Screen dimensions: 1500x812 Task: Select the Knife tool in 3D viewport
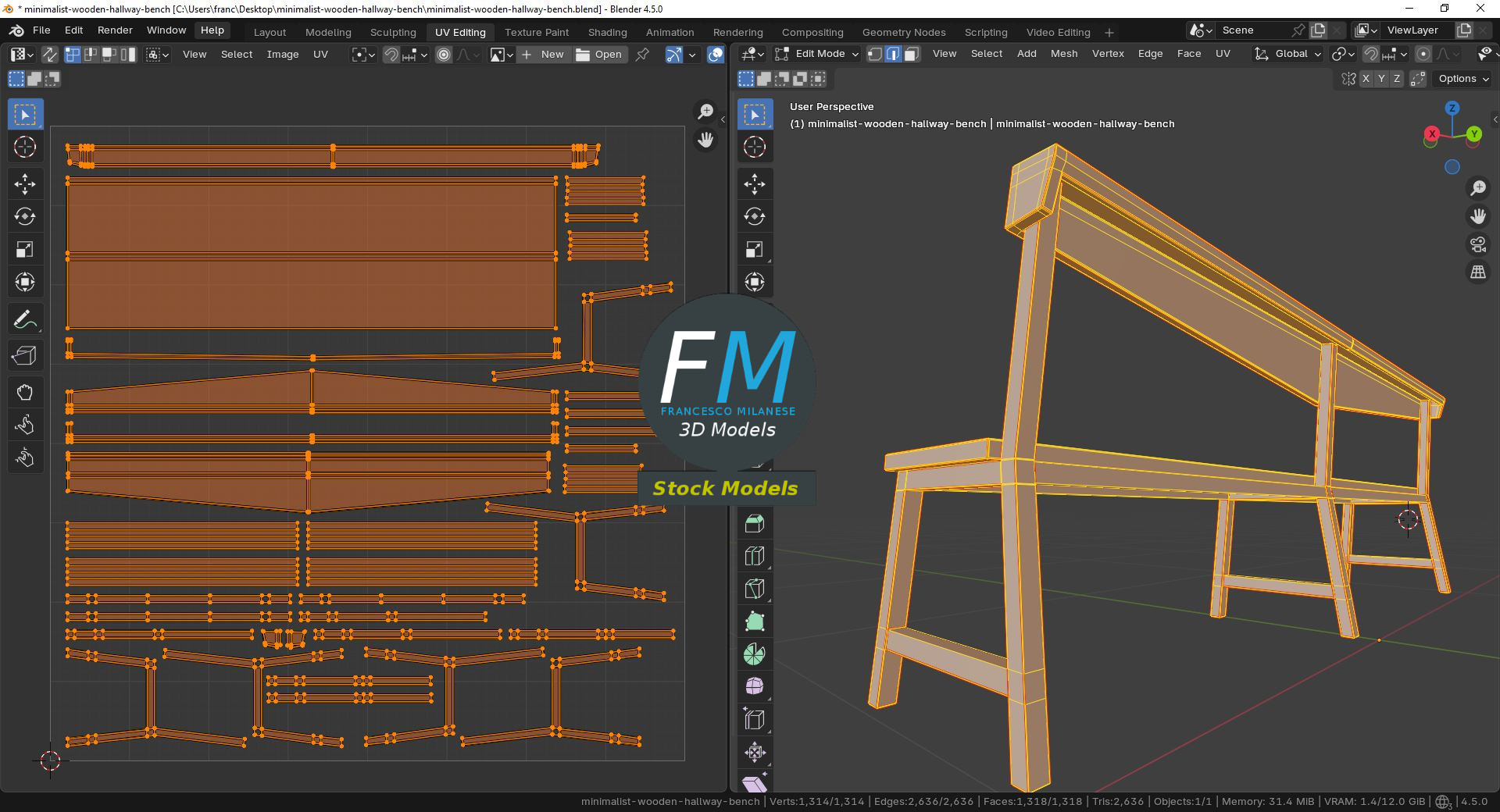(x=755, y=589)
